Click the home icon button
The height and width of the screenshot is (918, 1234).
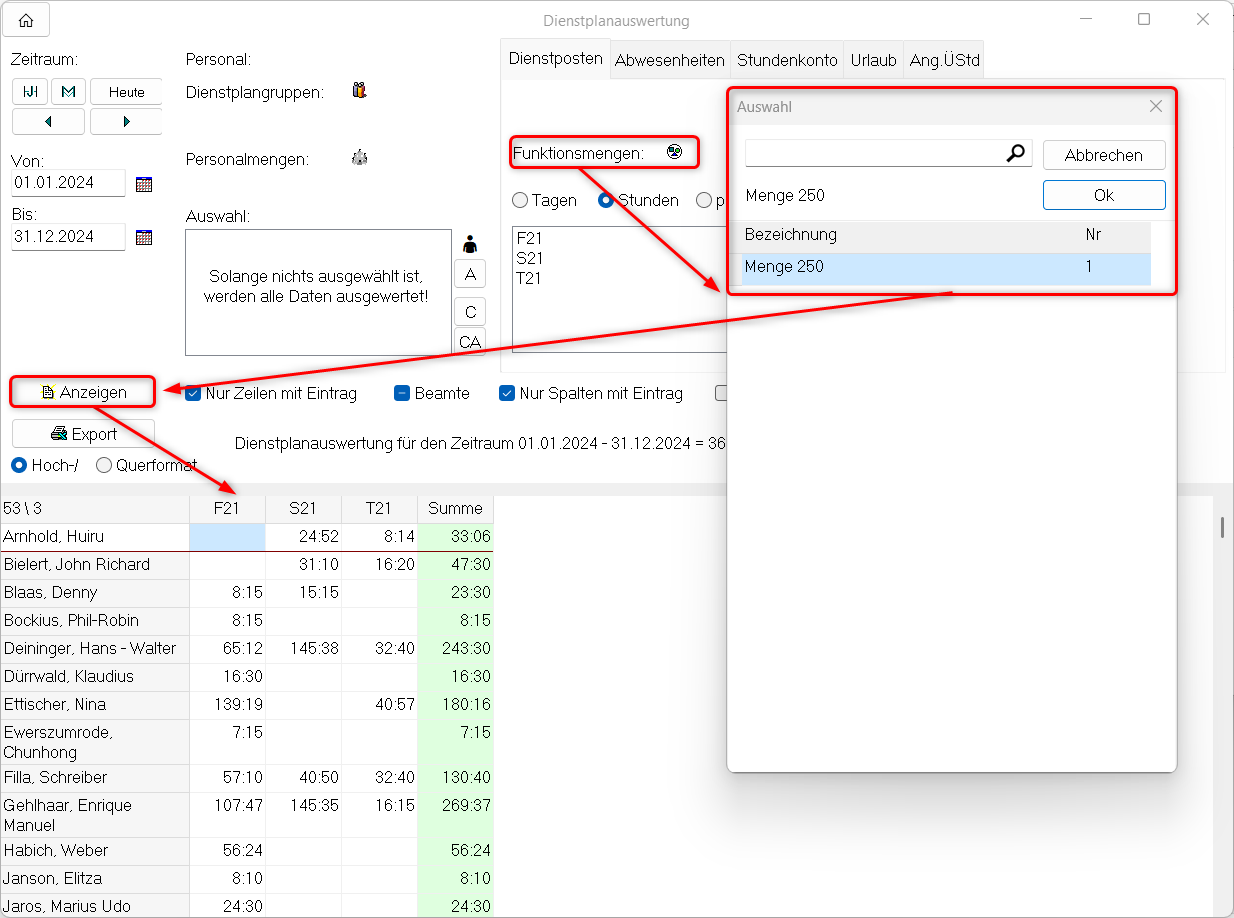[x=26, y=20]
